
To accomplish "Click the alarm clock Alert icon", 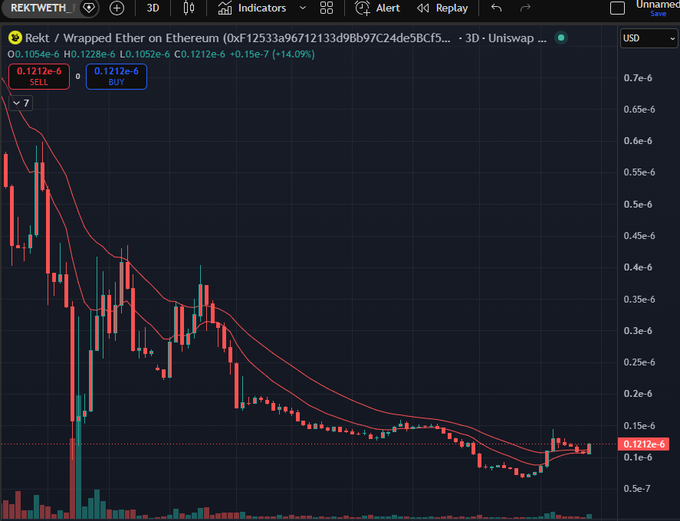I will tap(362, 8).
